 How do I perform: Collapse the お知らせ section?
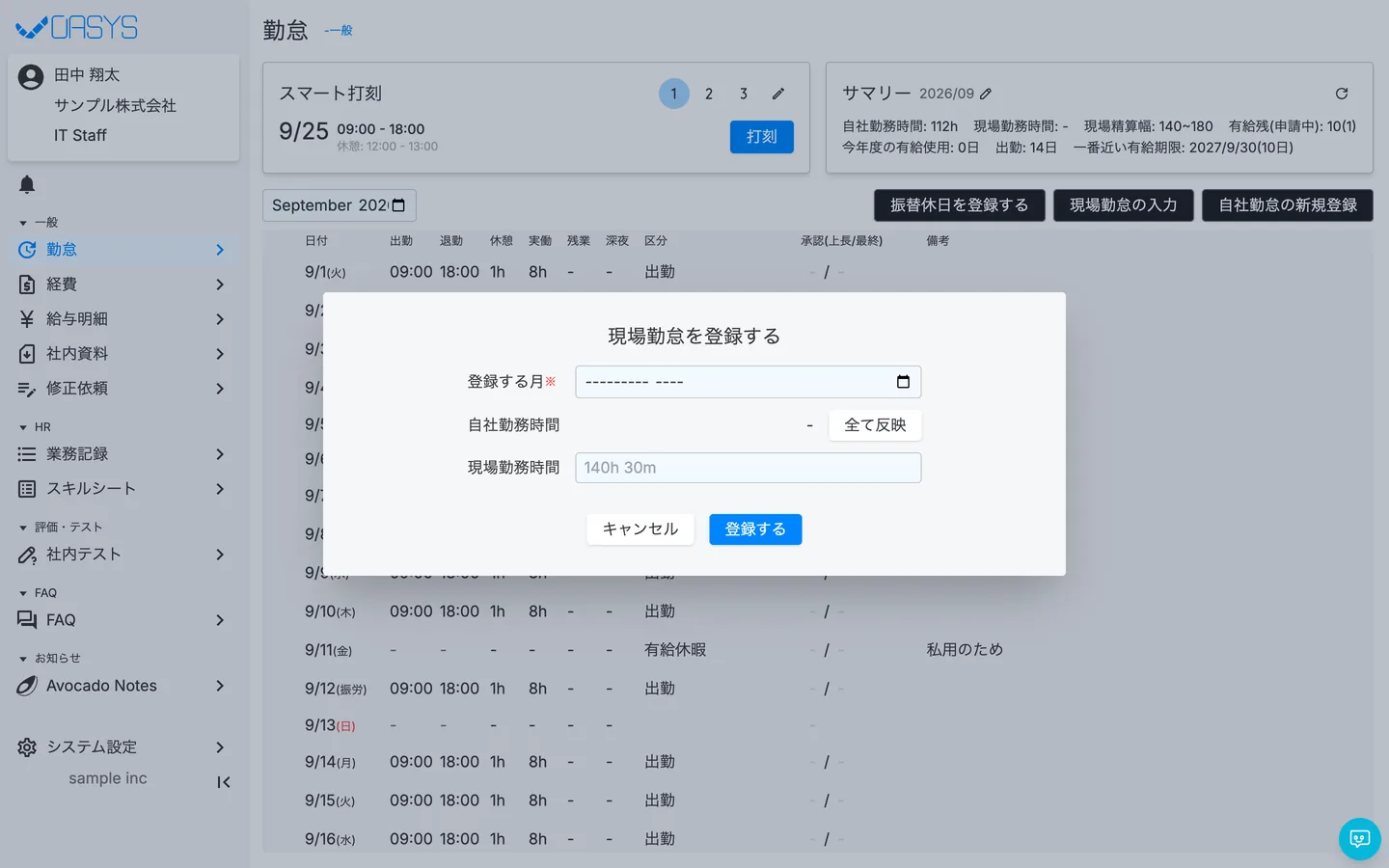point(49,659)
